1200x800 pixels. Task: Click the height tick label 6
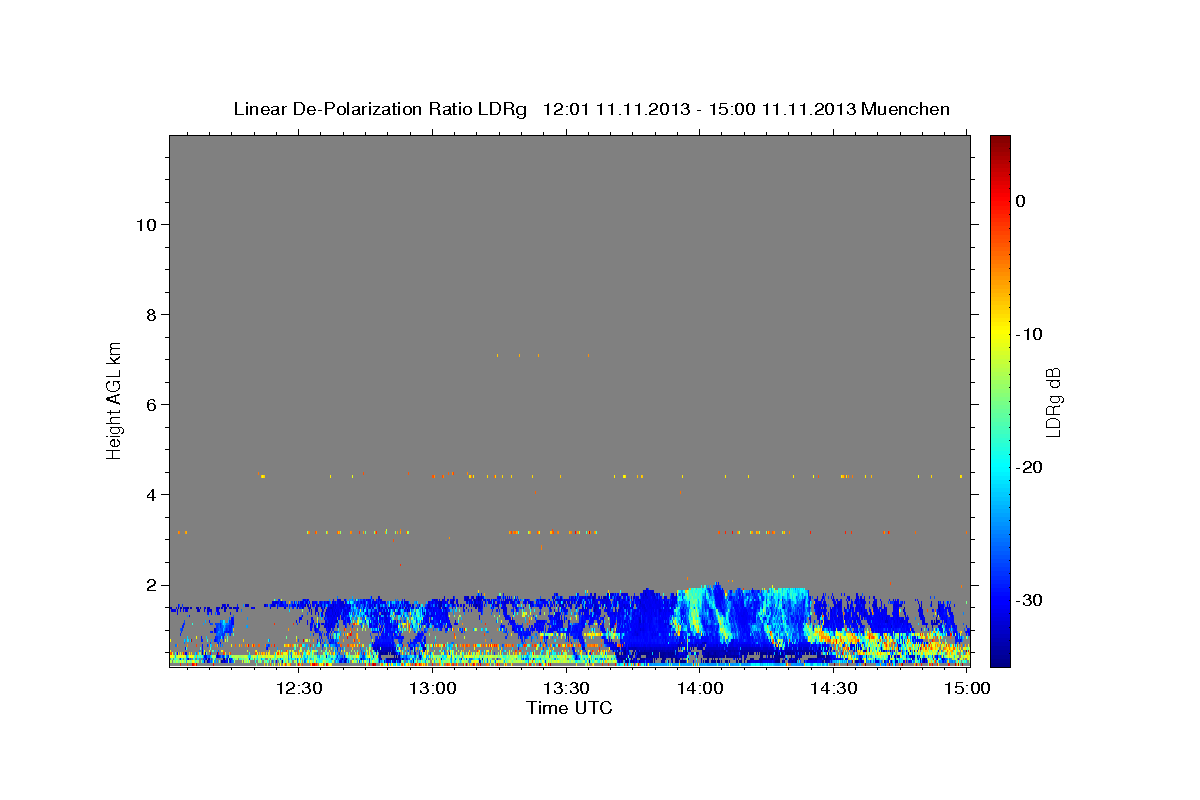[x=150, y=404]
